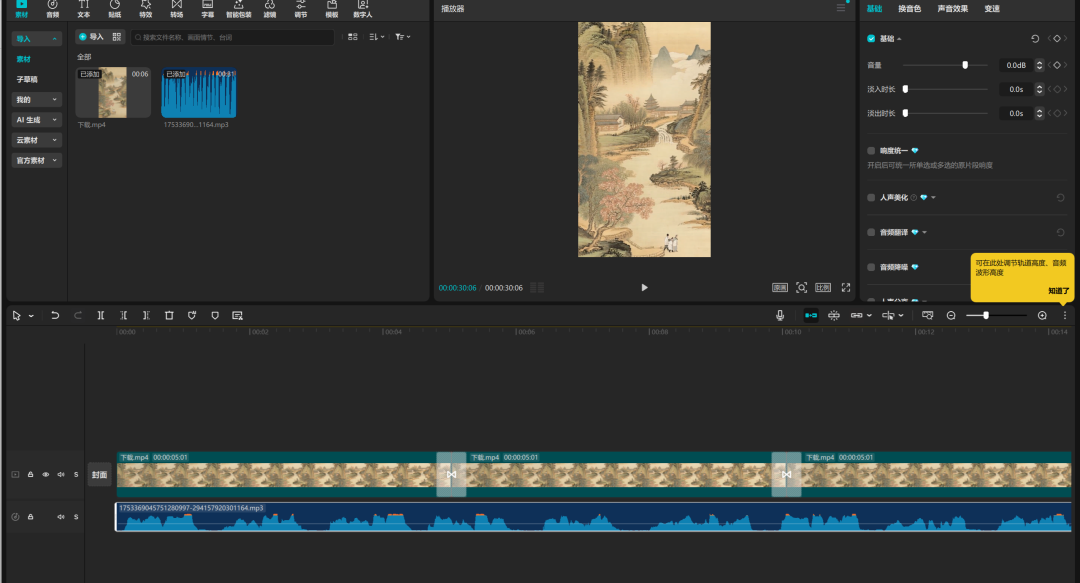This screenshot has width=1080, height=583.
Task: Uncheck the 基础 checkbox
Action: 871,39
